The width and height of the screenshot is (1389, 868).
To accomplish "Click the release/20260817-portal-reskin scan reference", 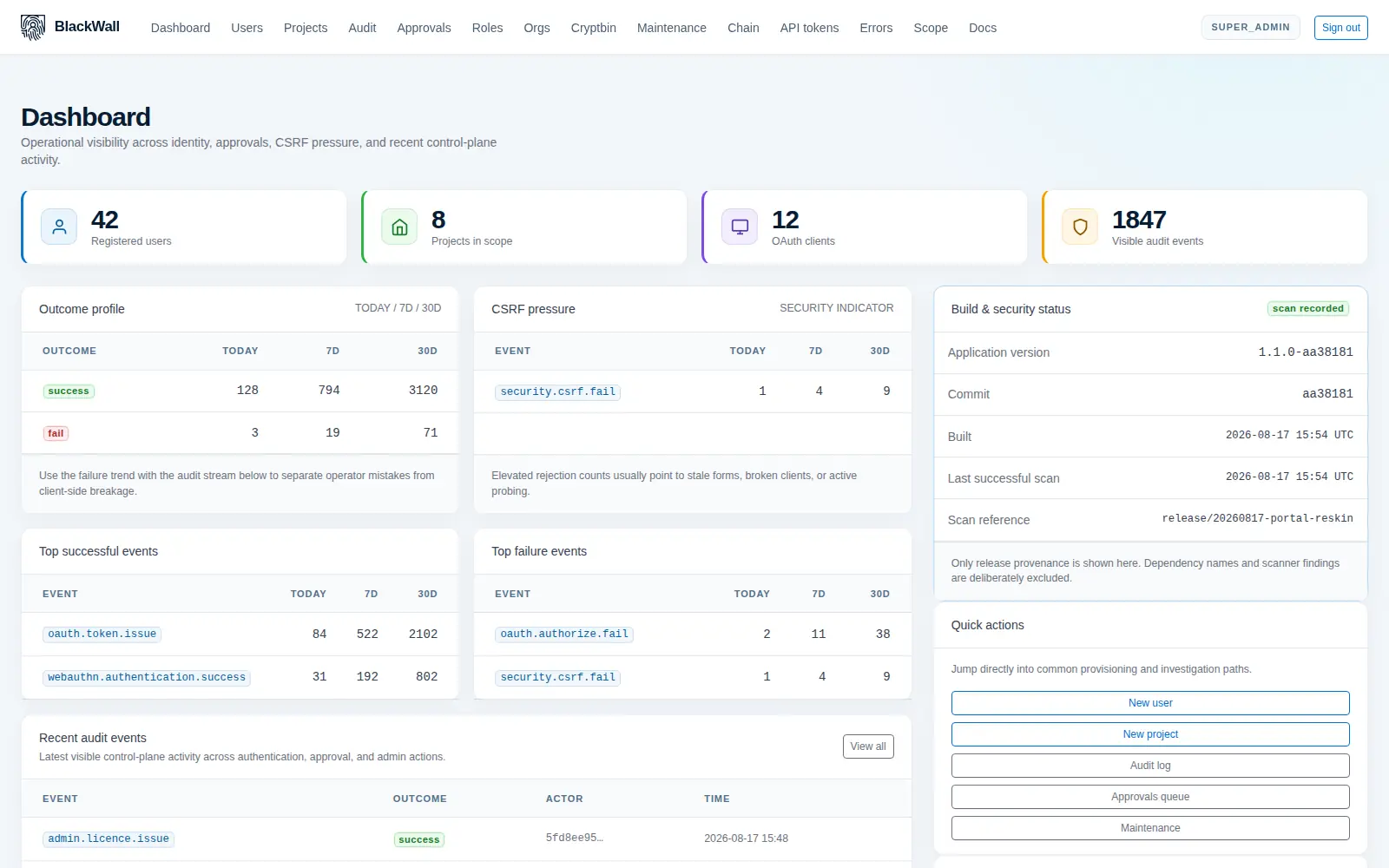I will [1257, 519].
